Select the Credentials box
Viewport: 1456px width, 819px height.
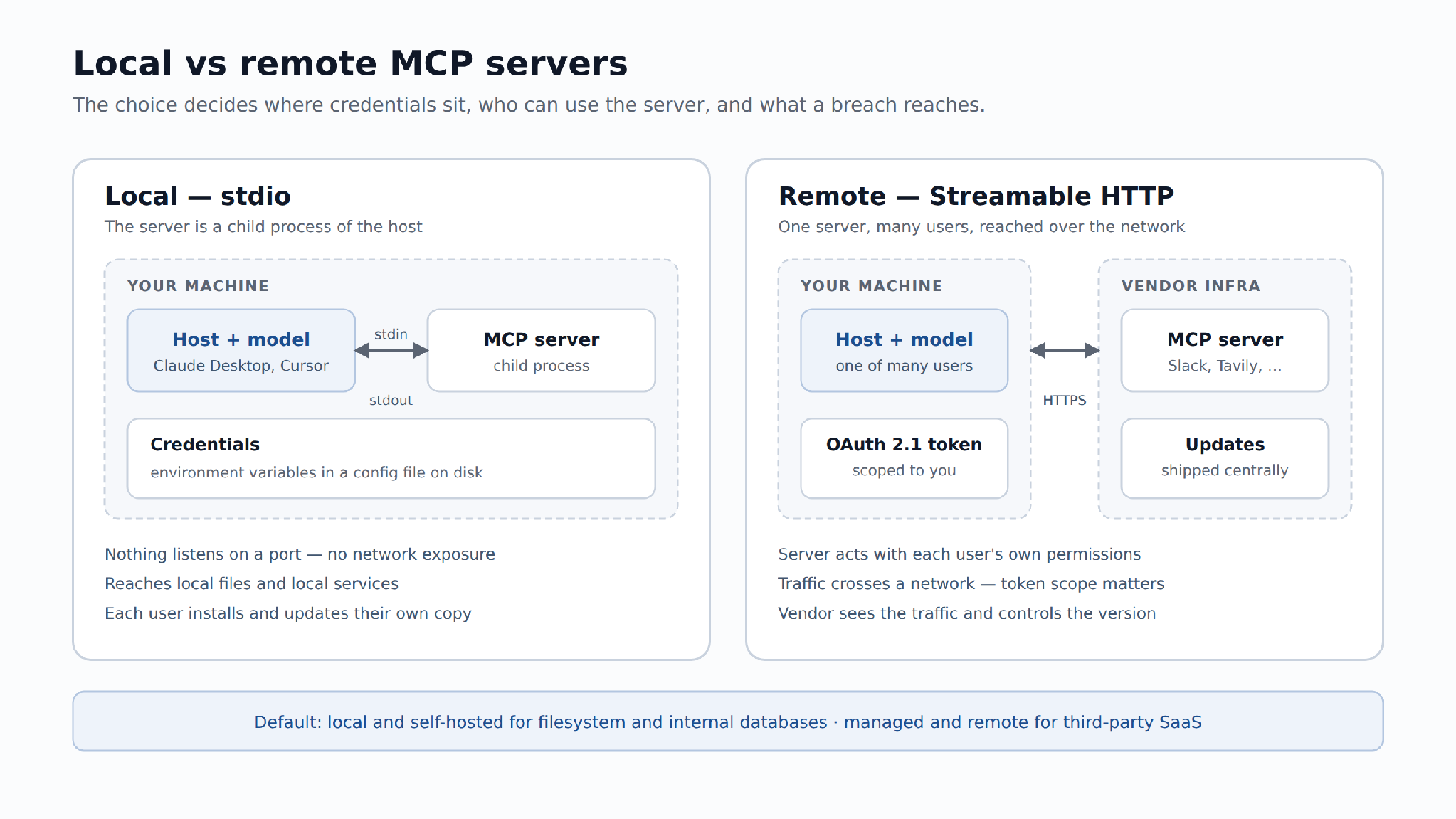point(391,458)
